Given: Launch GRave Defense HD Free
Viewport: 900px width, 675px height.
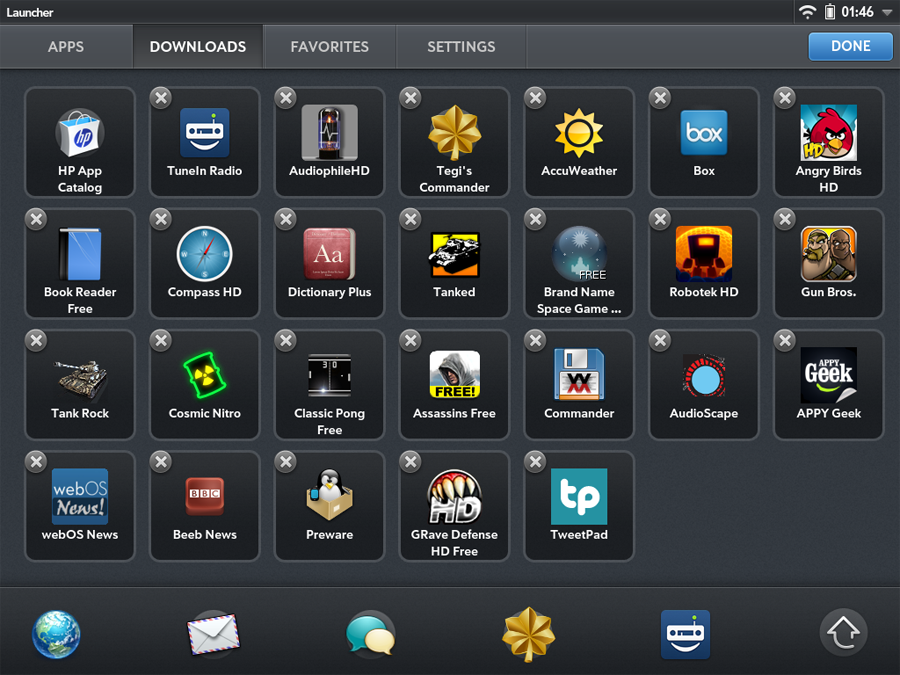Looking at the screenshot, I should coord(454,506).
